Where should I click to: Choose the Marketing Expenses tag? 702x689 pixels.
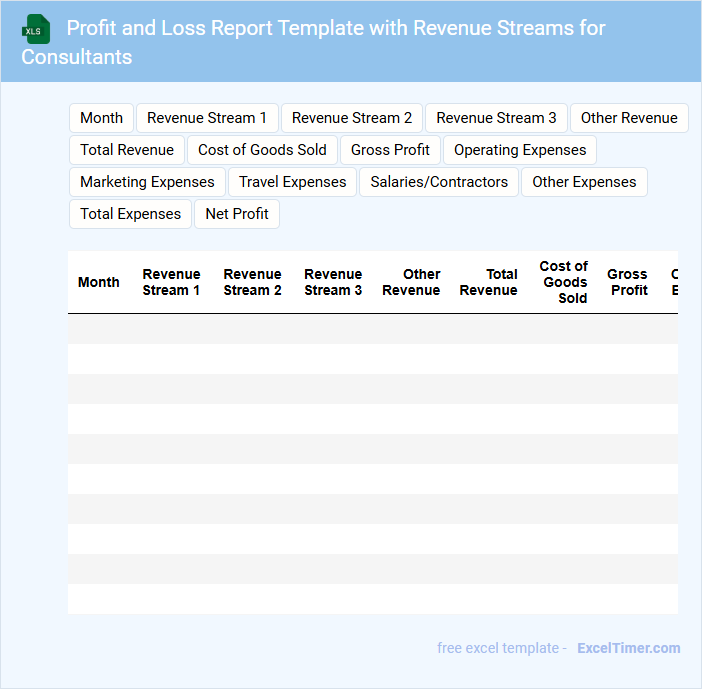(x=147, y=182)
